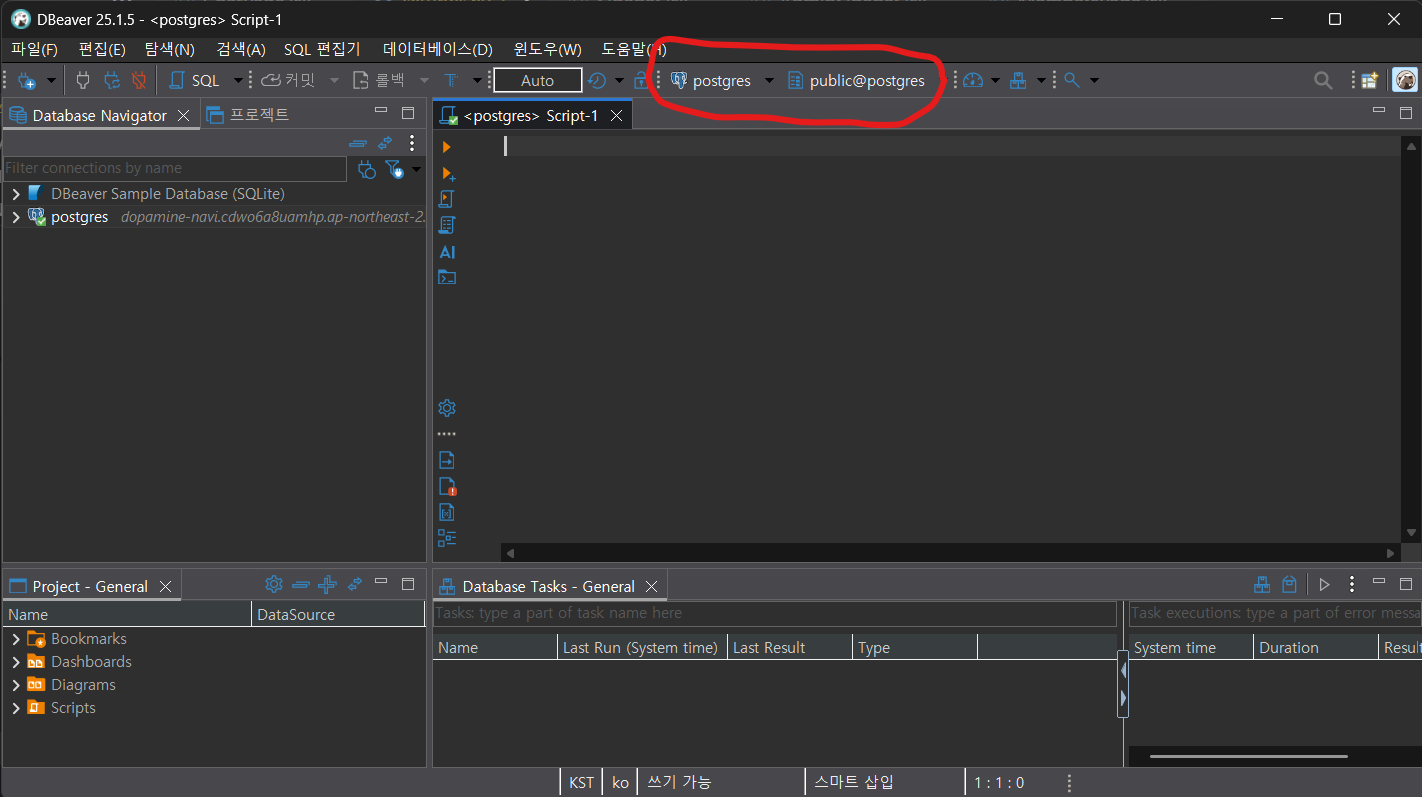
Task: Click the database tasks toolbar icon
Action: [1018, 80]
